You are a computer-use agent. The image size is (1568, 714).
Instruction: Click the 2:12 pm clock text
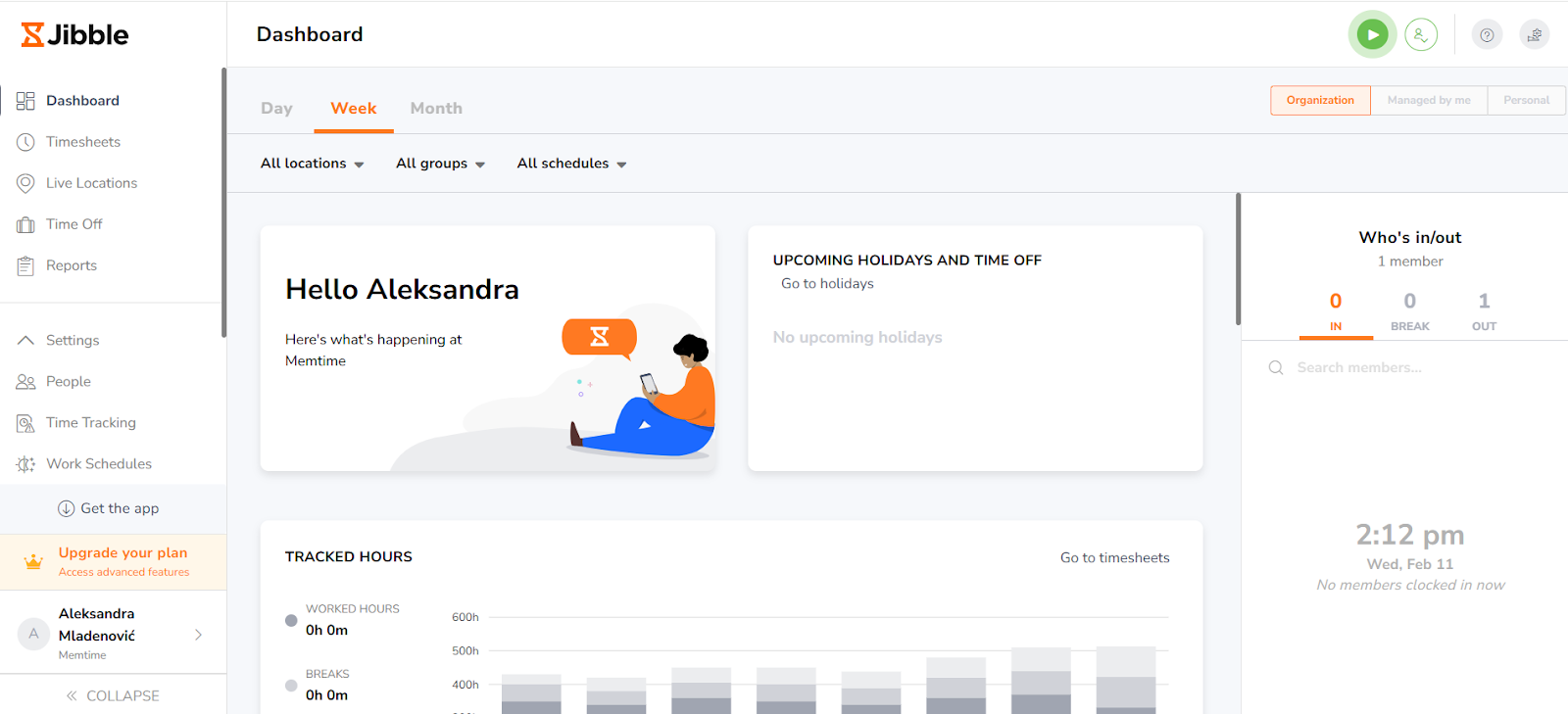click(x=1409, y=535)
